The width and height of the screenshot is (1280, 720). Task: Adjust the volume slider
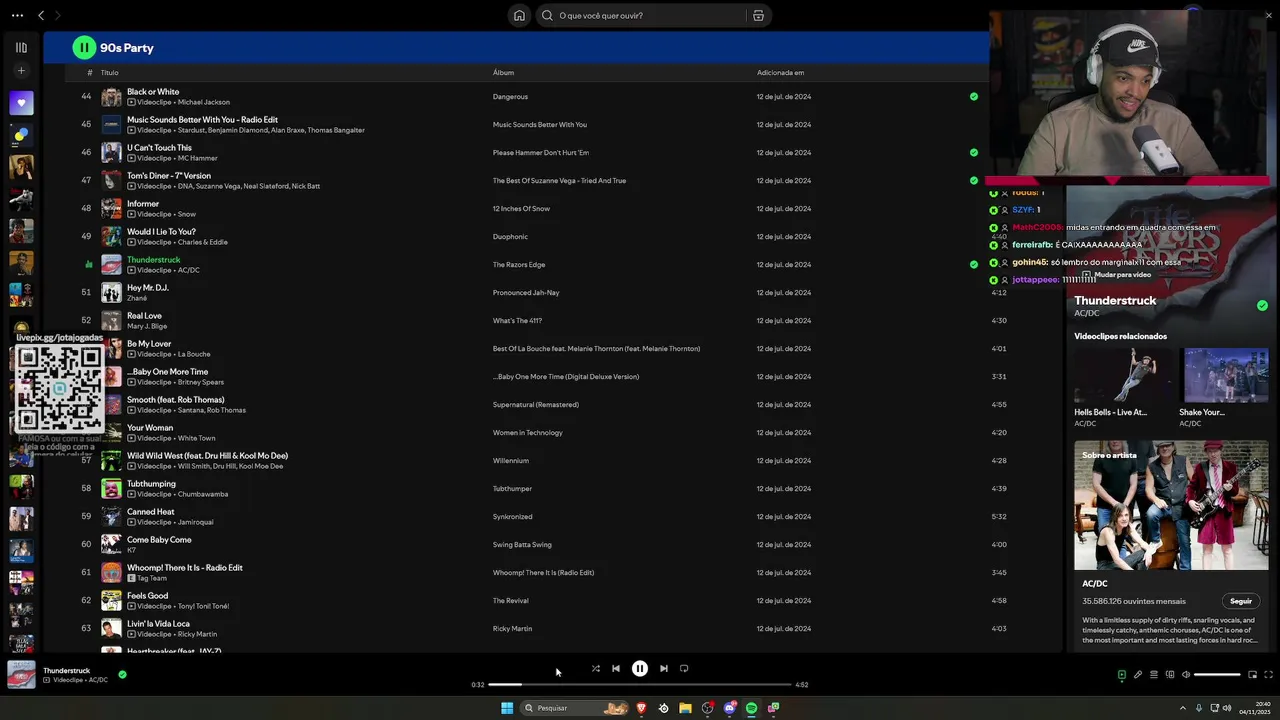(x=1217, y=674)
